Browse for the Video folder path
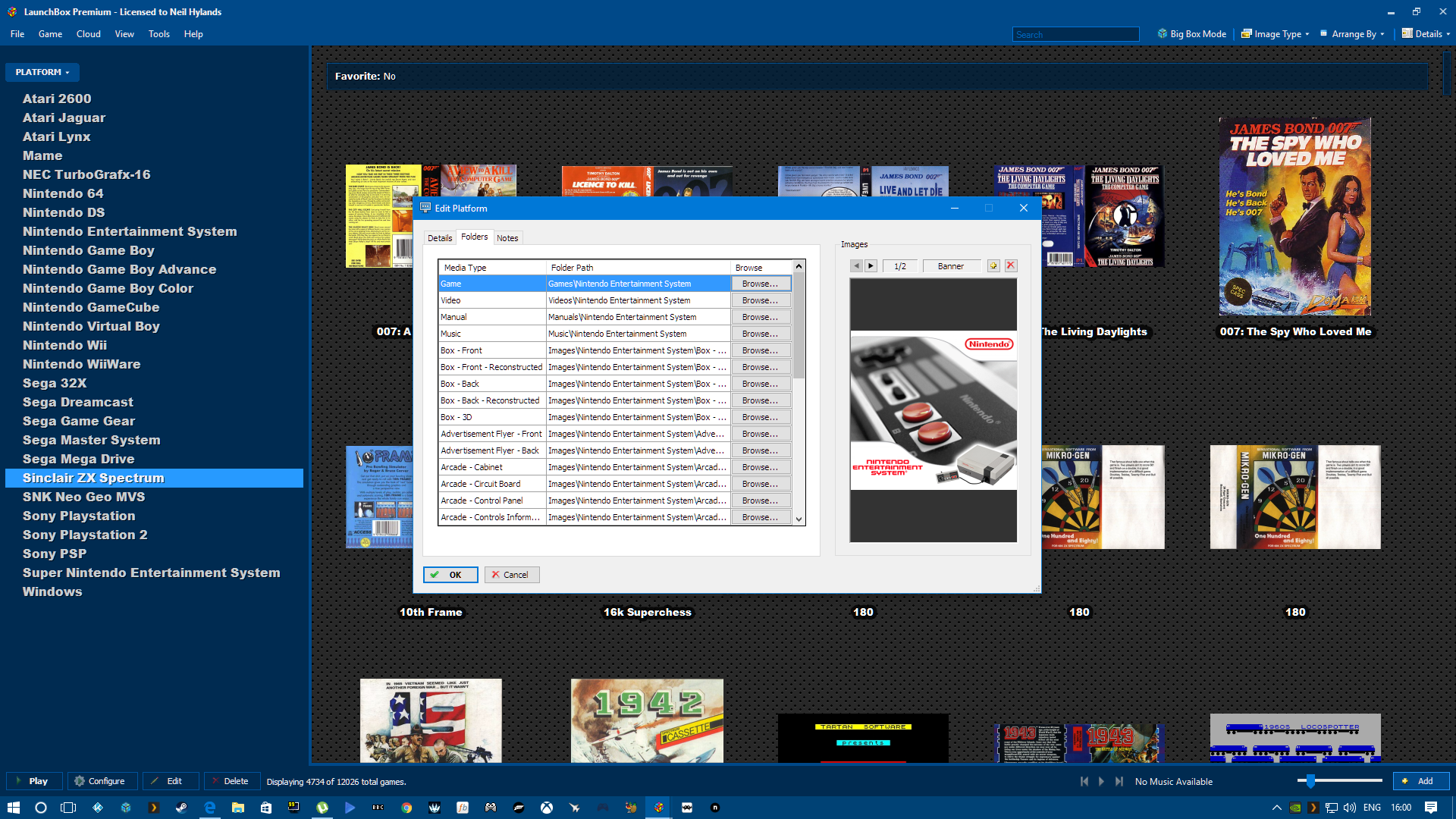This screenshot has width=1456, height=819. (x=761, y=300)
